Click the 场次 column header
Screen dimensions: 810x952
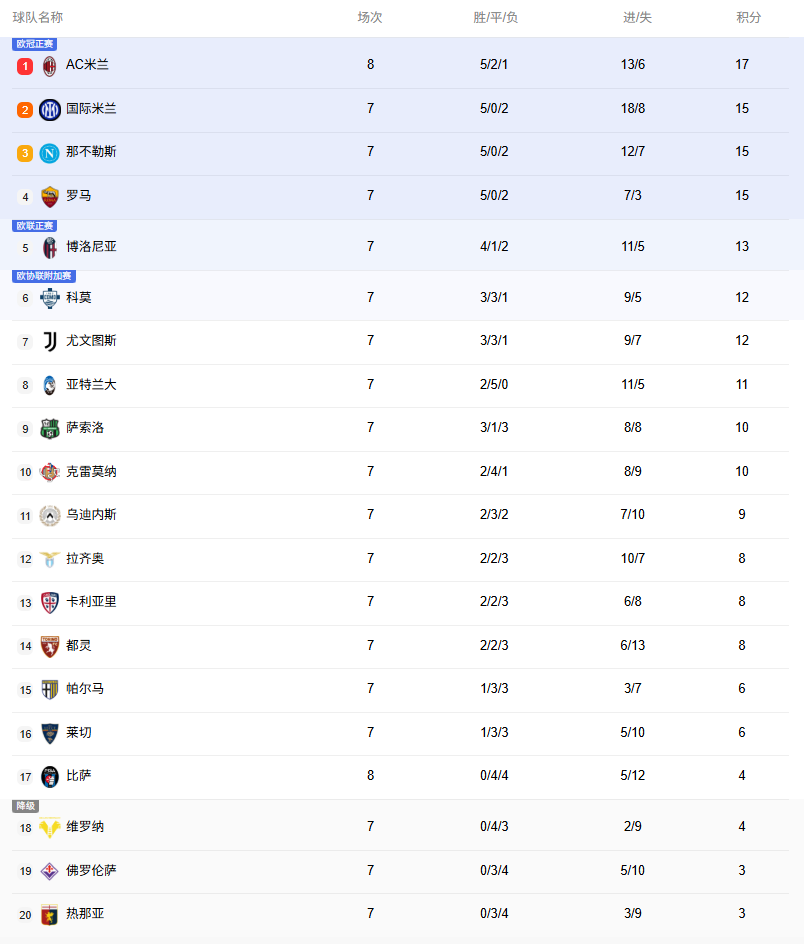tap(370, 17)
